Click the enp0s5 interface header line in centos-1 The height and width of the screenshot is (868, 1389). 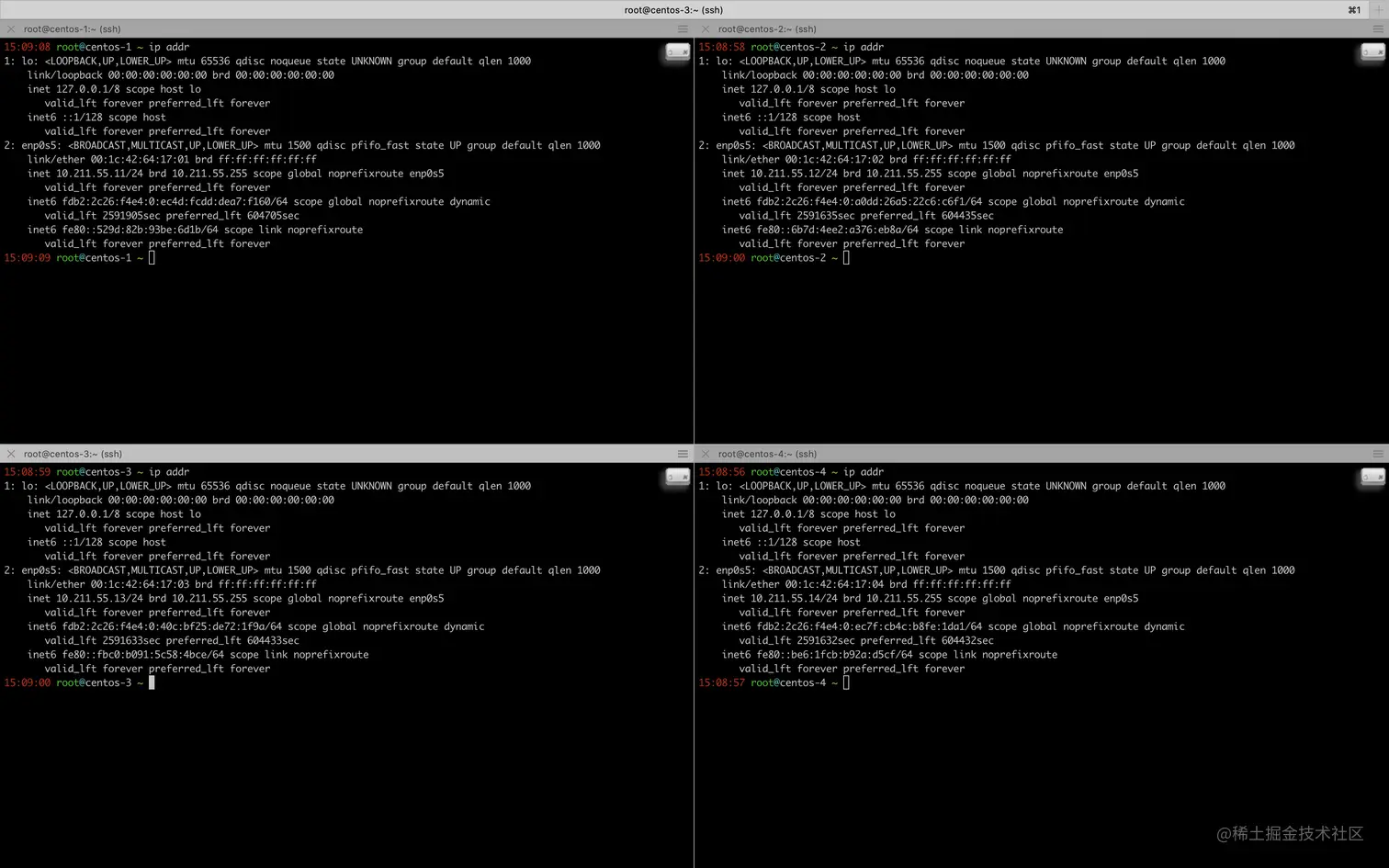[x=302, y=145]
